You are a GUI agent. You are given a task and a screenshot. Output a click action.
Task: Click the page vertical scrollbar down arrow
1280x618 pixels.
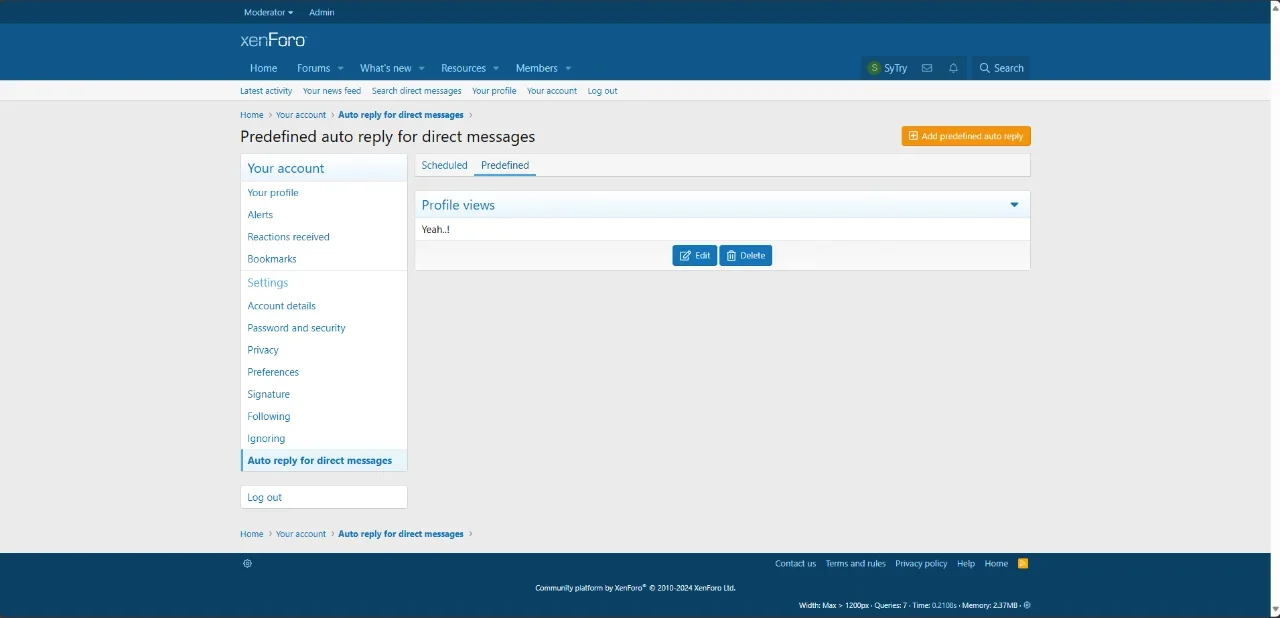click(x=1274, y=610)
